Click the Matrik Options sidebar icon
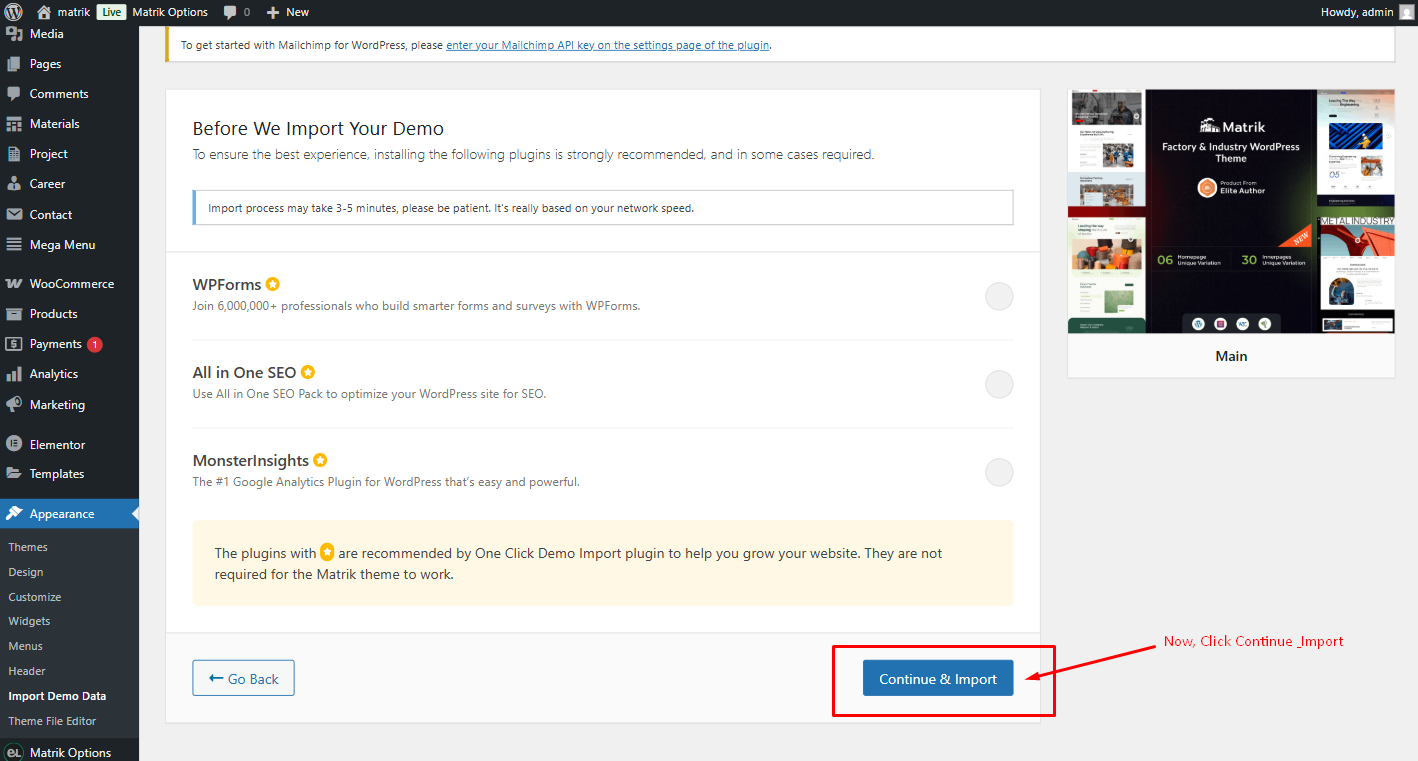This screenshot has width=1418, height=761. (x=14, y=752)
